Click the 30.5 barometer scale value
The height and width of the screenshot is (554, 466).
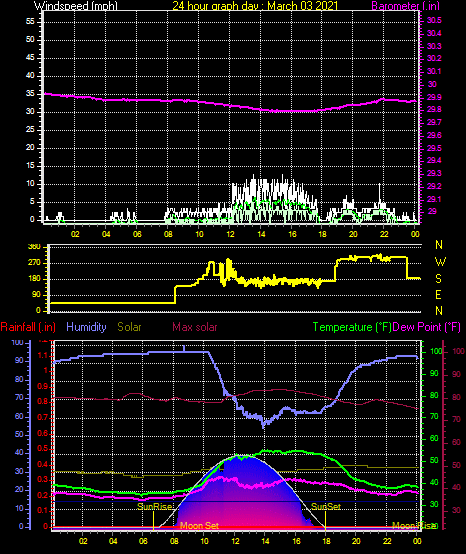(x=434, y=20)
